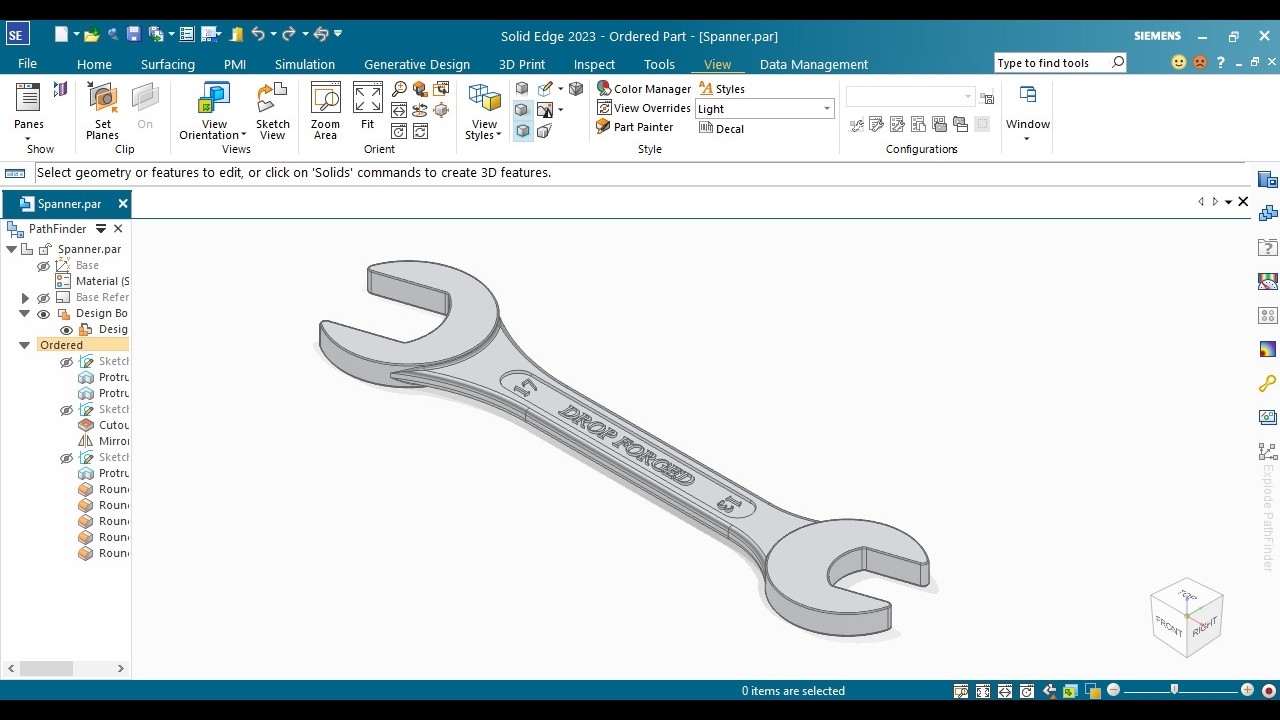Toggle visibility of Base coordinate system
This screenshot has width=1280, height=720.
pos(43,266)
